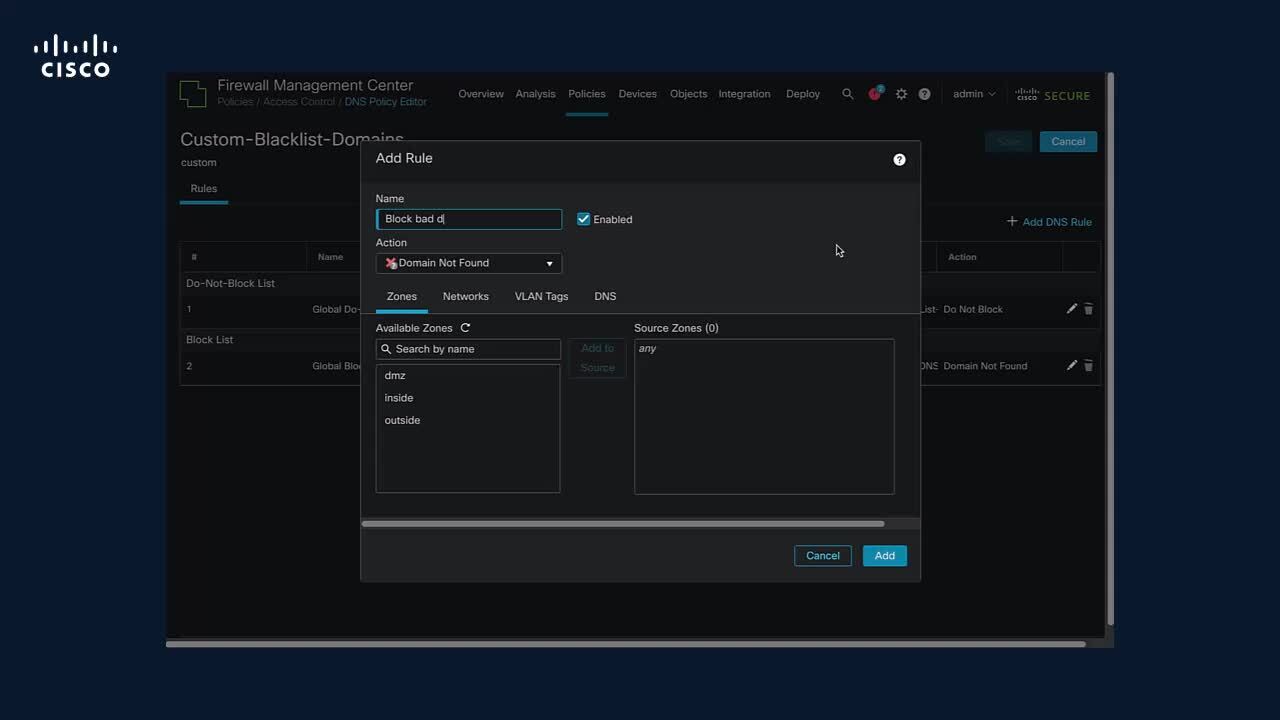
Task: Switch to the DNS tab
Action: coord(605,296)
